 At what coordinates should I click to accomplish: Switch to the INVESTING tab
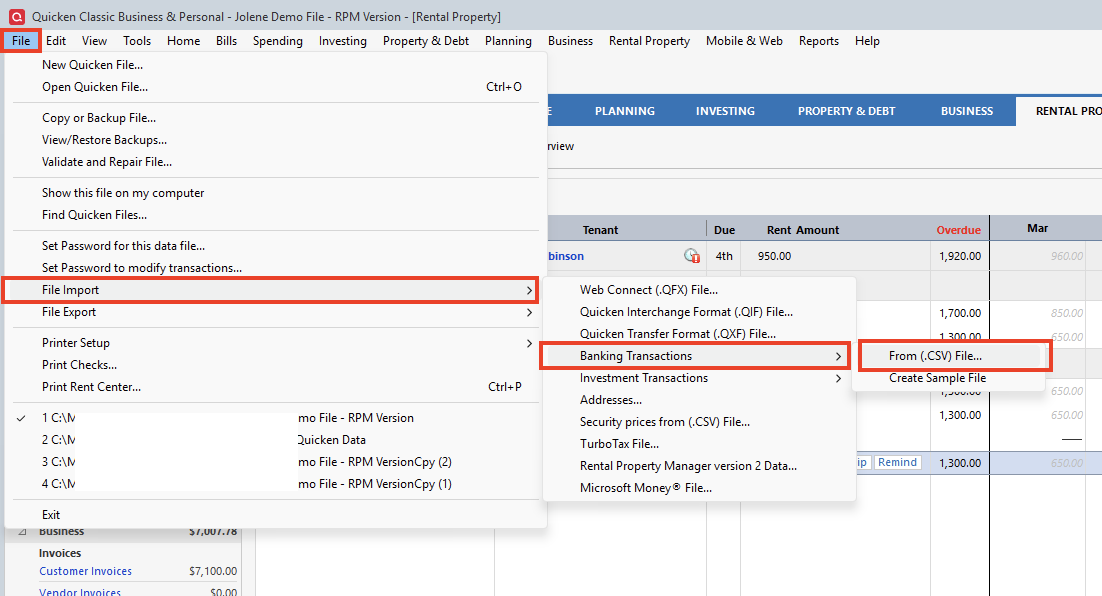(x=725, y=111)
